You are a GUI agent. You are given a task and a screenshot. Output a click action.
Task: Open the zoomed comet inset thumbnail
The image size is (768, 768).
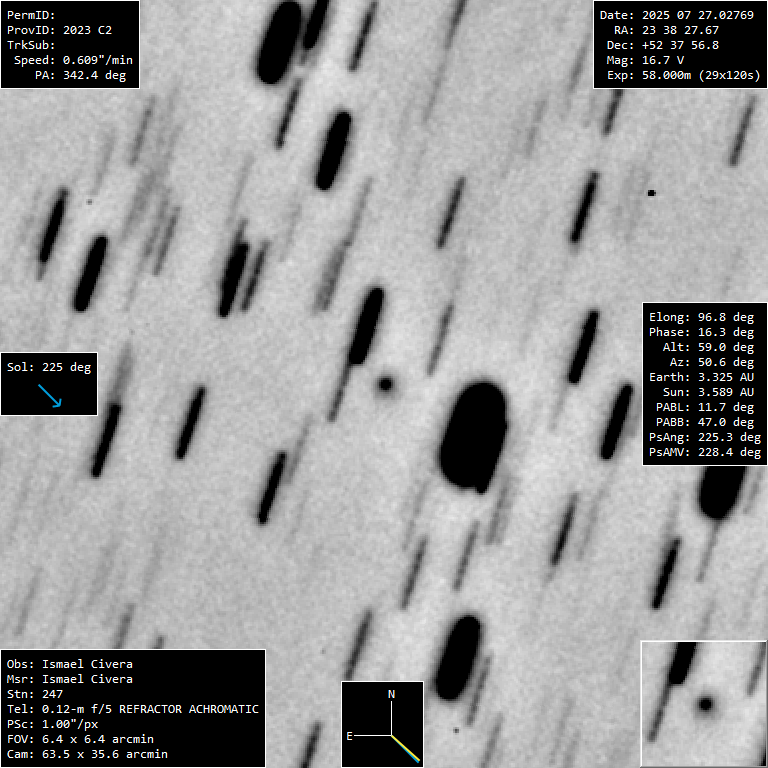click(704, 704)
